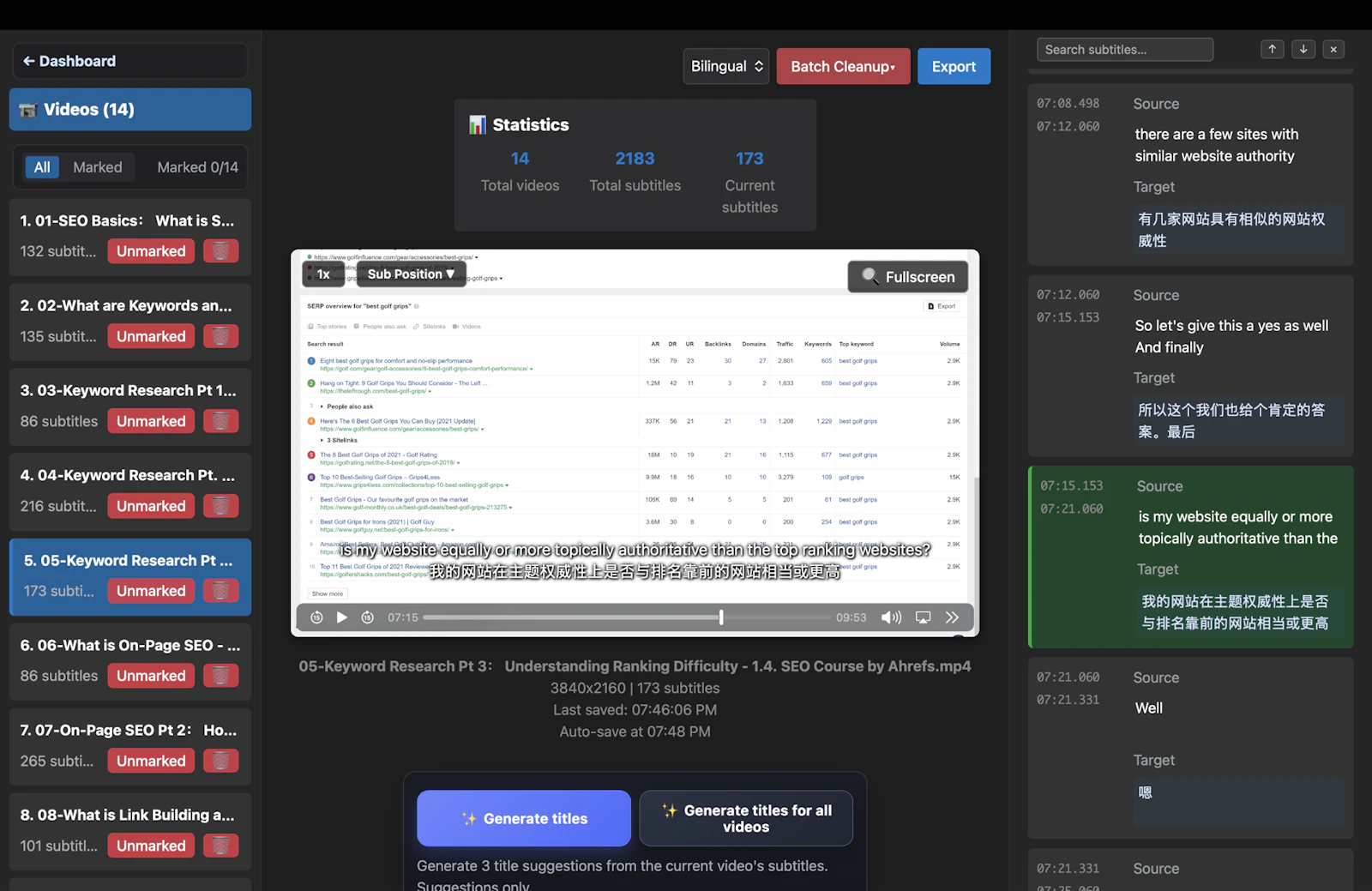The image size is (1372, 891).
Task: Click total subtitles count 2183
Action: (635, 159)
